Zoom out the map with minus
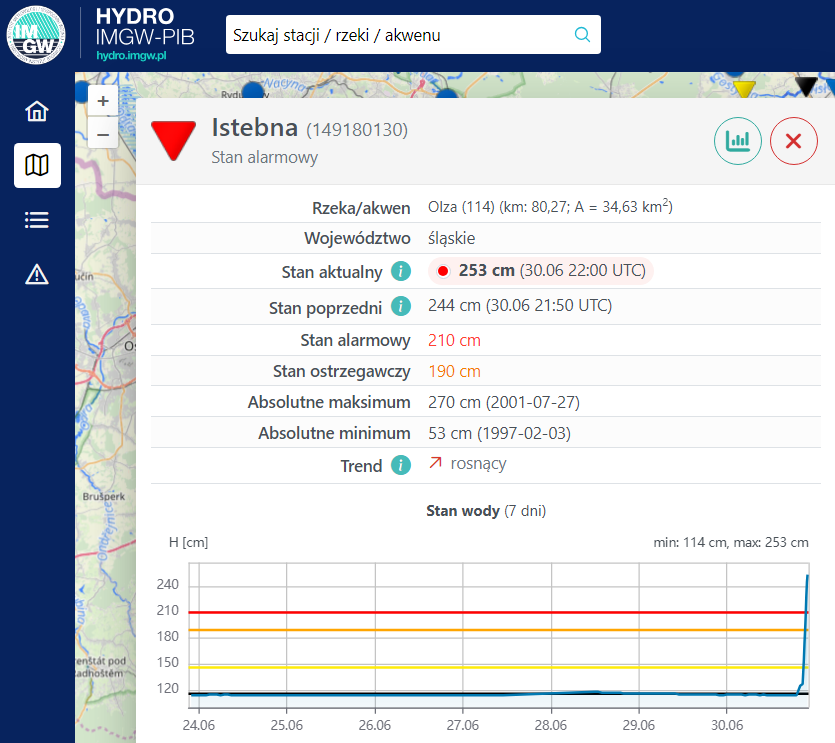The image size is (835, 743). click(103, 134)
